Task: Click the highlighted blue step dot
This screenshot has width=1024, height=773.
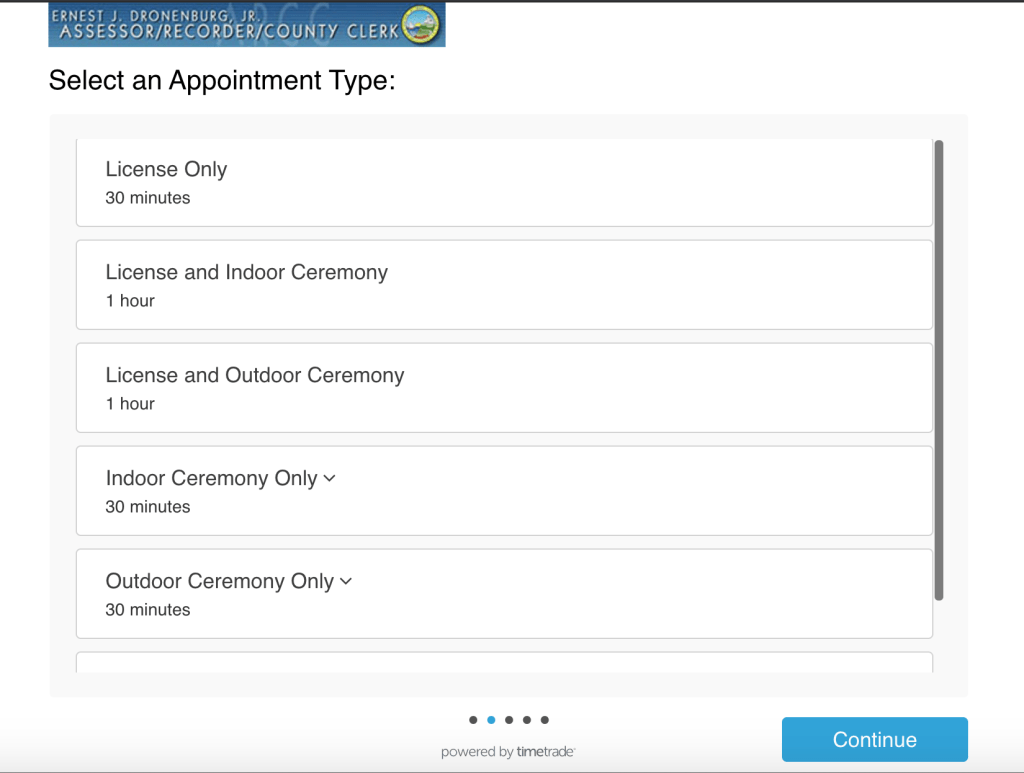Action: click(491, 720)
